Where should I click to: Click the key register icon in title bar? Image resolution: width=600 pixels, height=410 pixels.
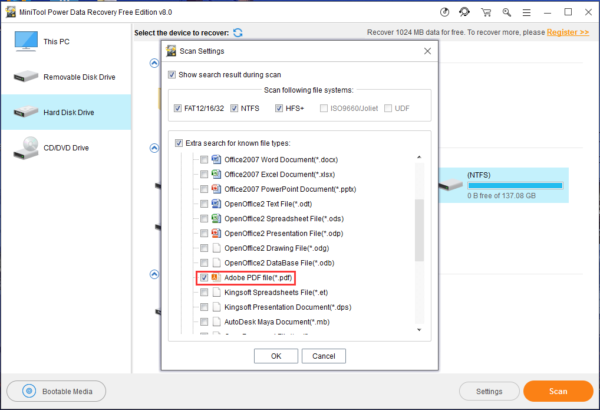[x=507, y=13]
